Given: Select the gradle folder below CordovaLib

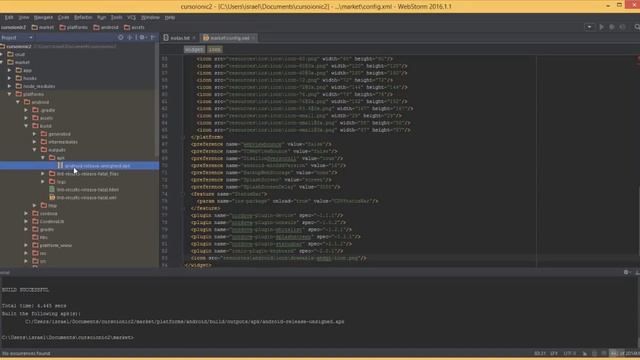Looking at the screenshot, I should [47, 229].
